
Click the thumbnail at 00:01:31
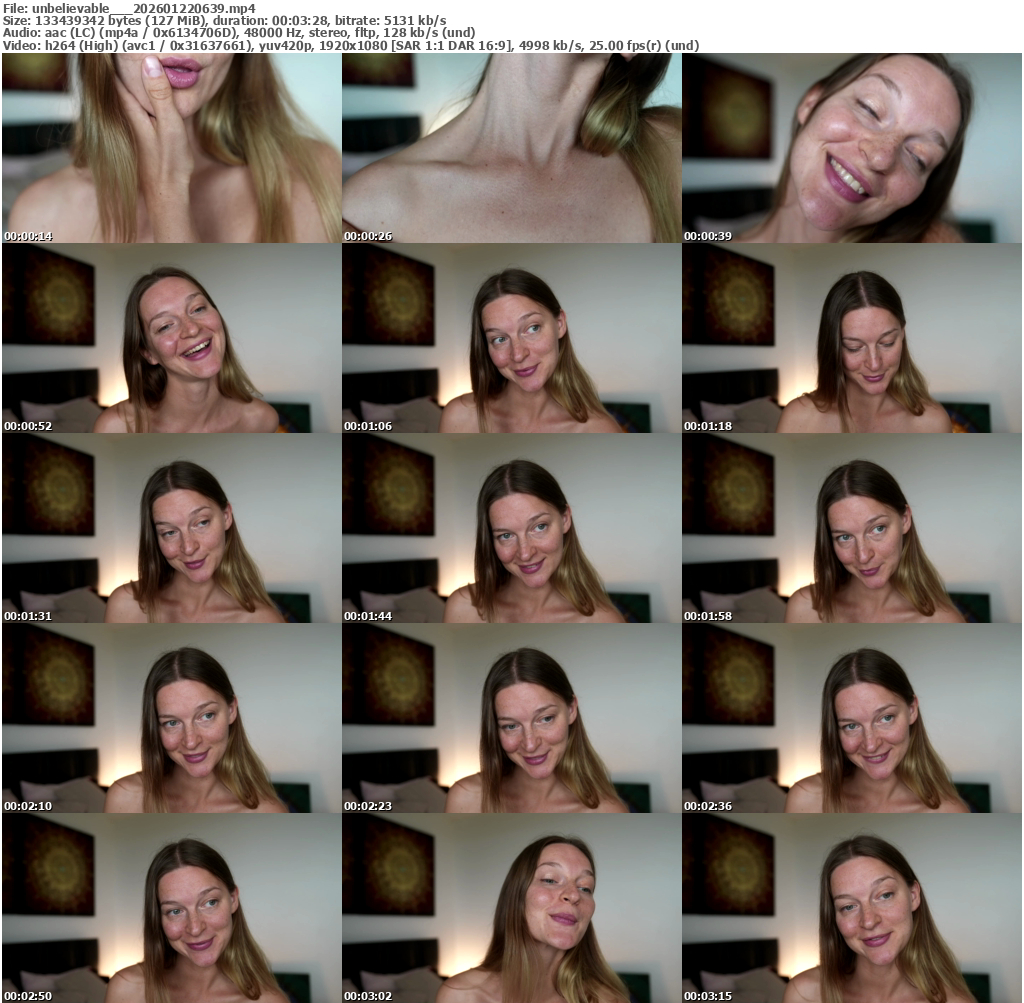tap(171, 528)
